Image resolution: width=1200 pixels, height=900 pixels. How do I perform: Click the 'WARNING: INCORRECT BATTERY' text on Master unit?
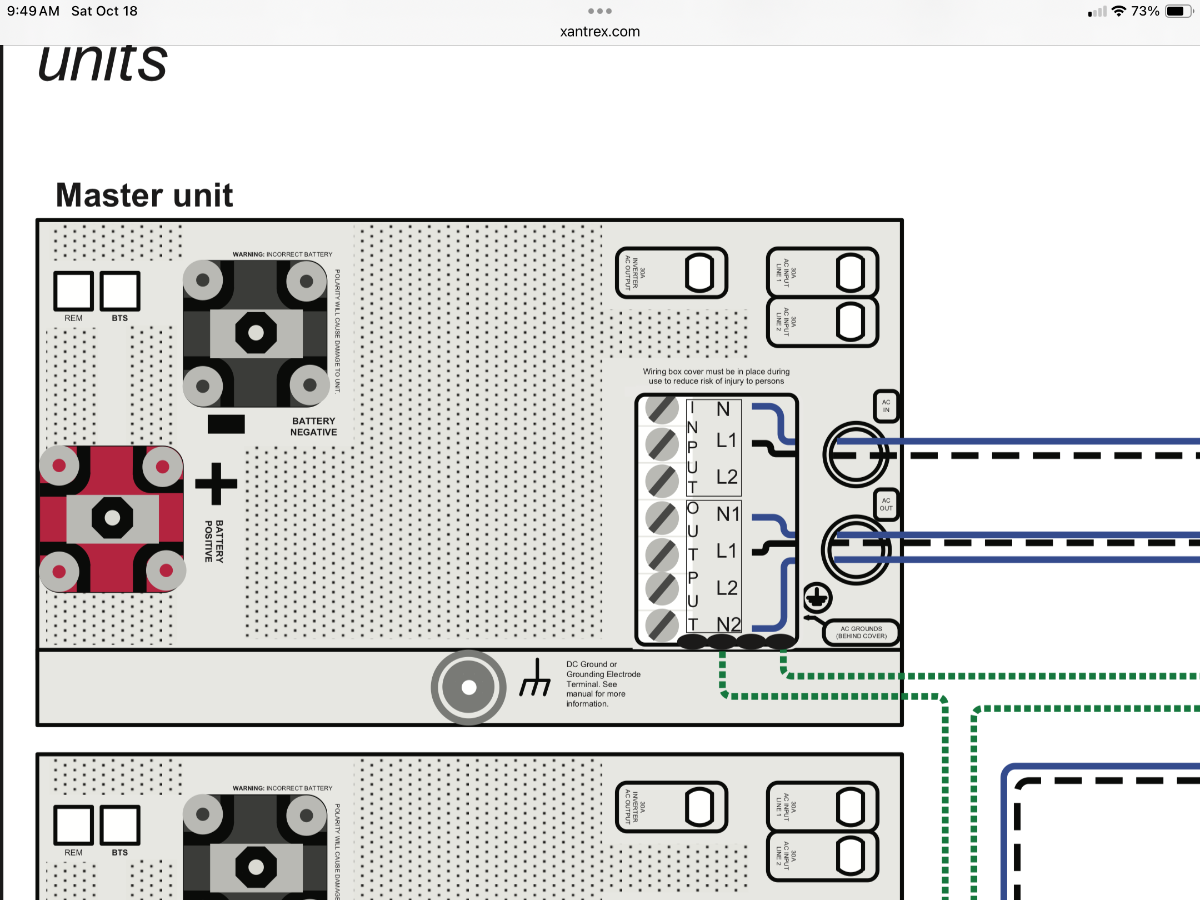[282, 254]
